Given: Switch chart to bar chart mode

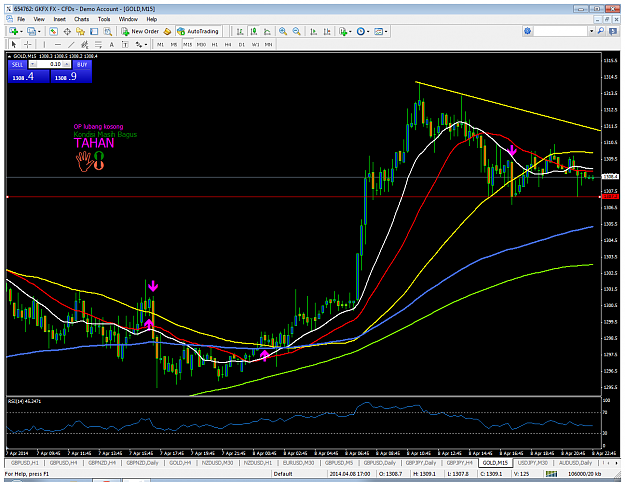Looking at the screenshot, I should tap(240, 31).
